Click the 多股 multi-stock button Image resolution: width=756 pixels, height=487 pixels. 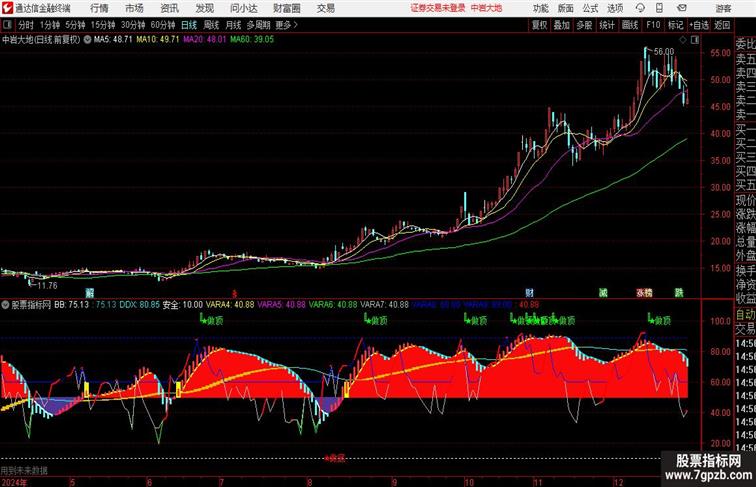[x=584, y=25]
